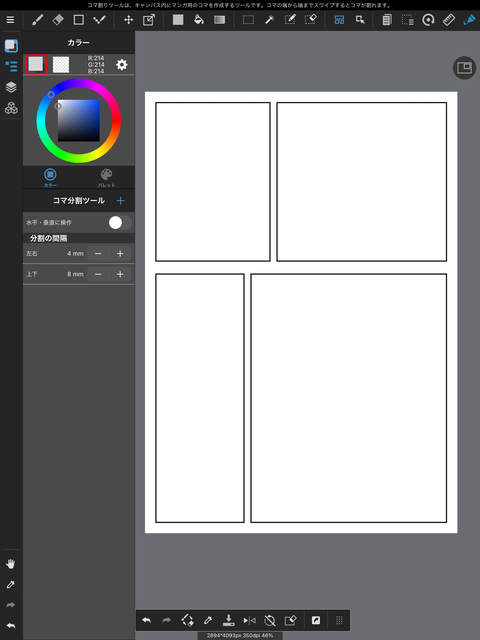Screen dimensions: 480x640
Task: Toggle the 水平・垂直に操作 switch
Action: pyautogui.click(x=120, y=222)
